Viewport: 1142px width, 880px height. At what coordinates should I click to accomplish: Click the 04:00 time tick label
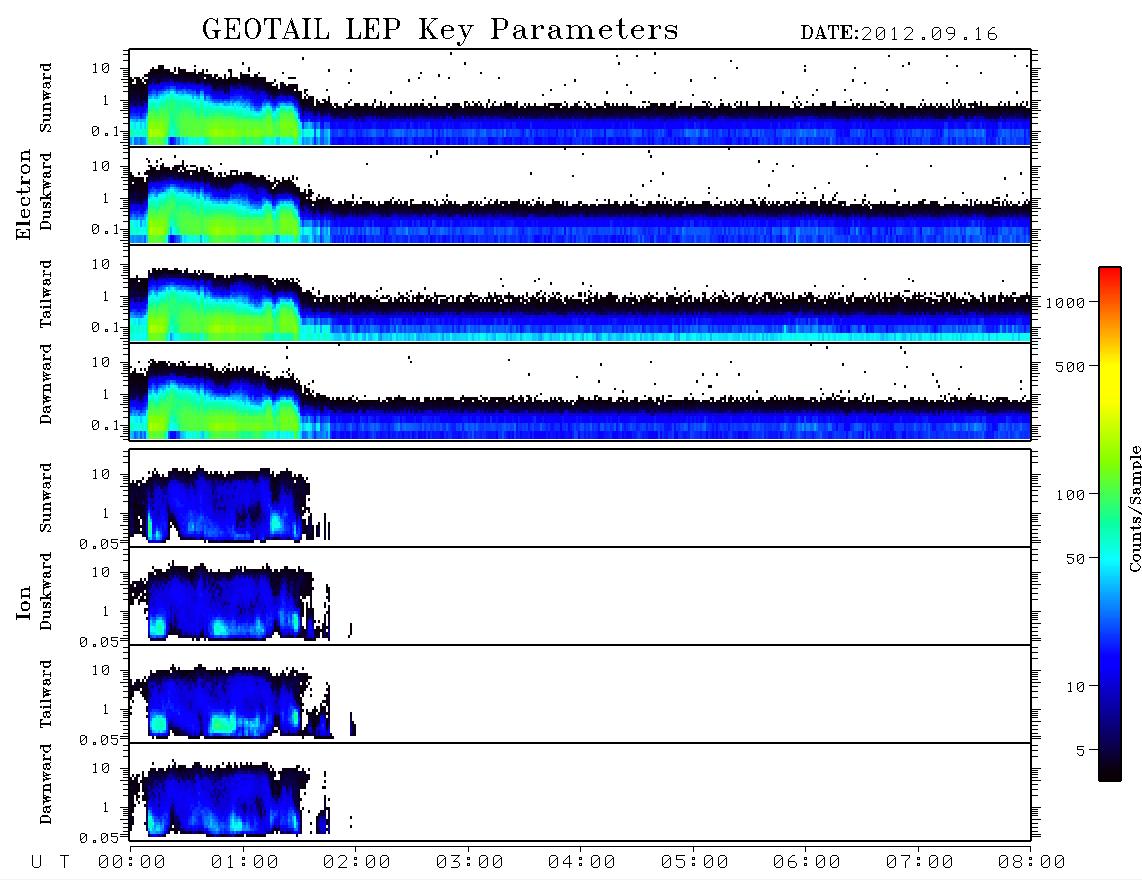click(582, 863)
